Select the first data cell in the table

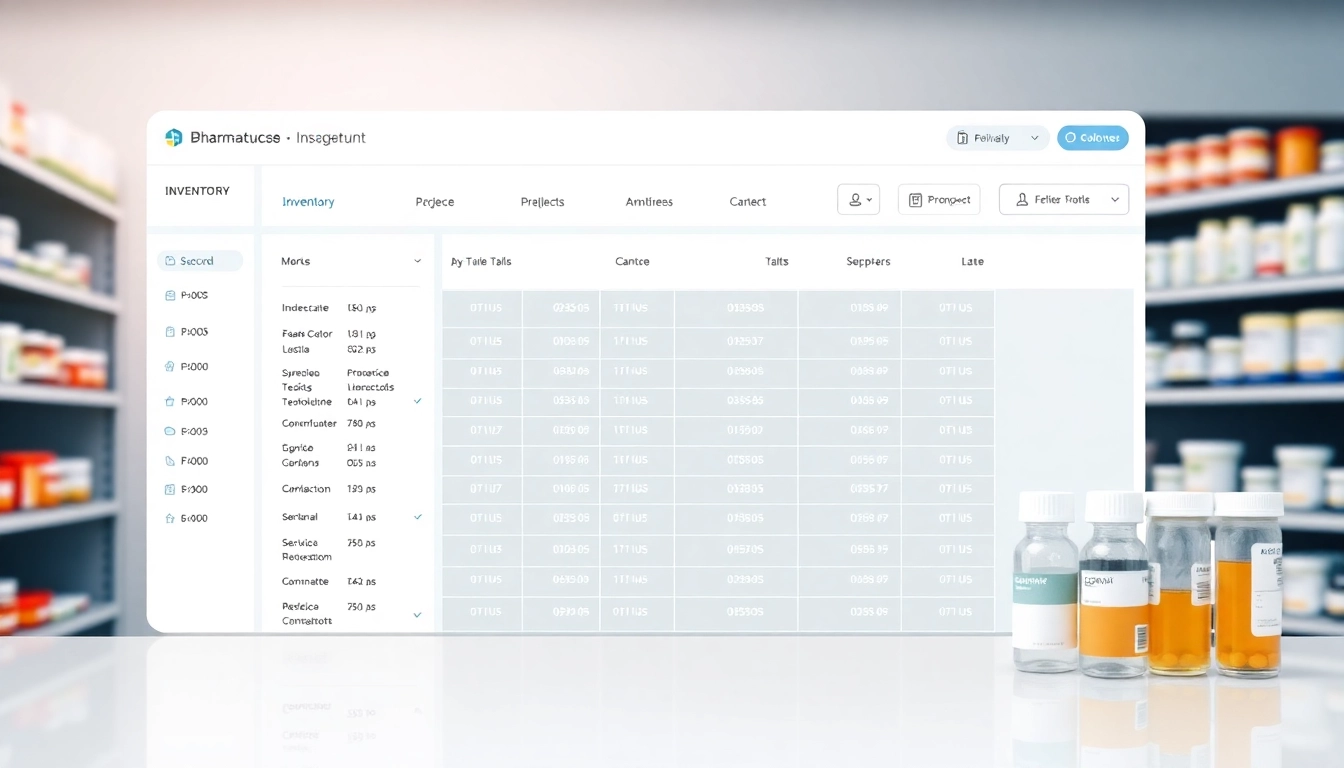pyautogui.click(x=481, y=308)
